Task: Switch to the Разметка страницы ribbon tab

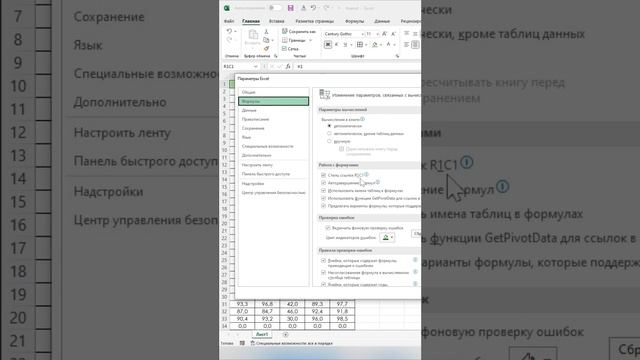Action: click(315, 21)
